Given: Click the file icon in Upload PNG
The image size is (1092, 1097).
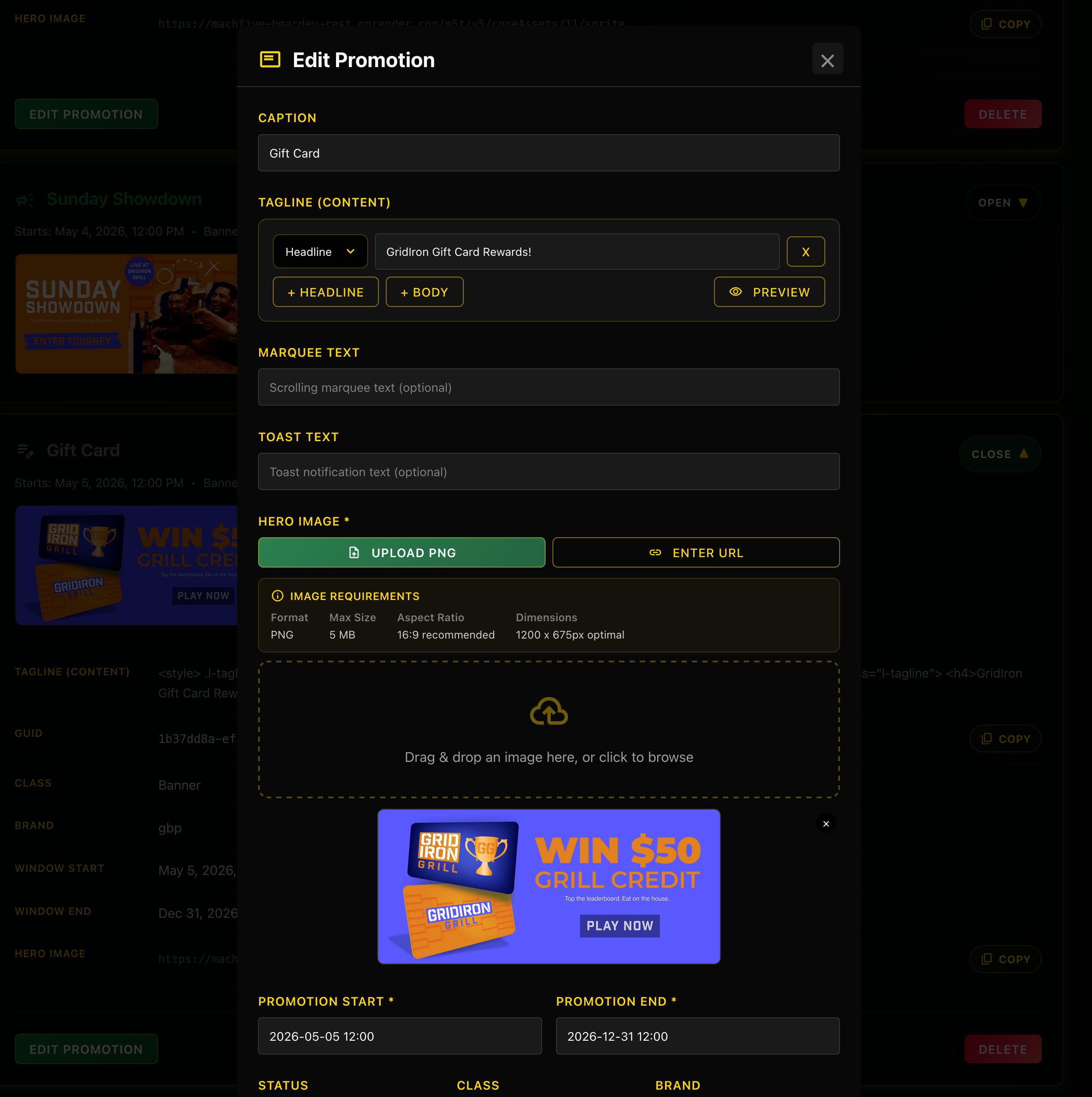Looking at the screenshot, I should 354,552.
